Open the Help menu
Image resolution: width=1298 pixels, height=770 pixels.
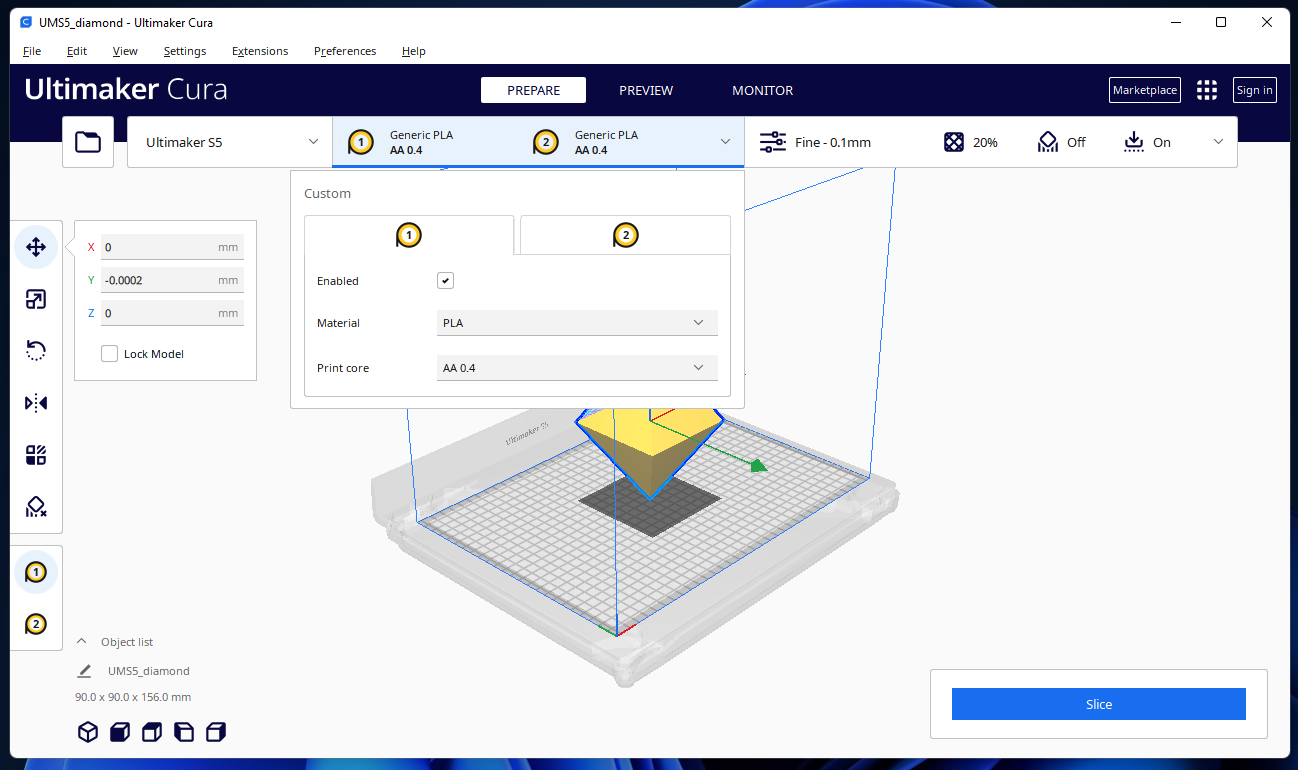414,51
